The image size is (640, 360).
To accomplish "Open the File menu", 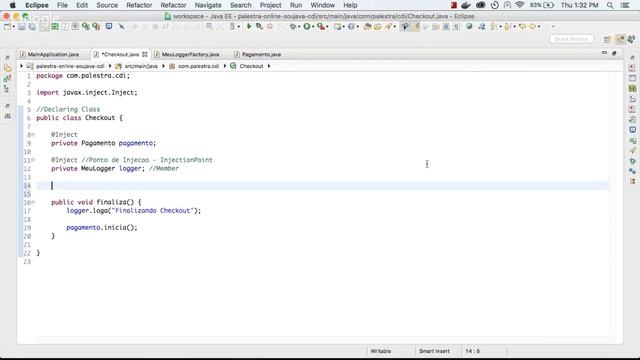I will 62,5.
